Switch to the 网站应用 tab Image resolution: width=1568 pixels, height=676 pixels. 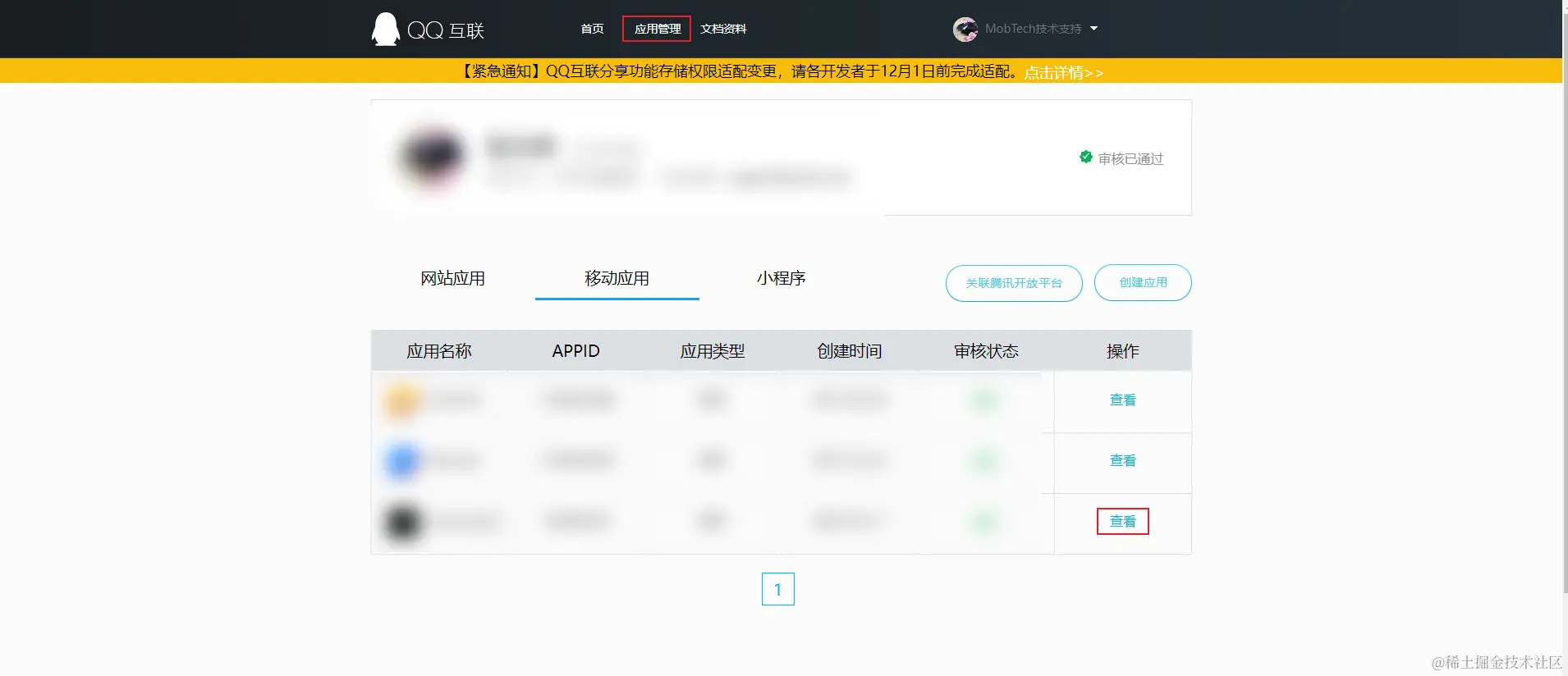[x=452, y=278]
